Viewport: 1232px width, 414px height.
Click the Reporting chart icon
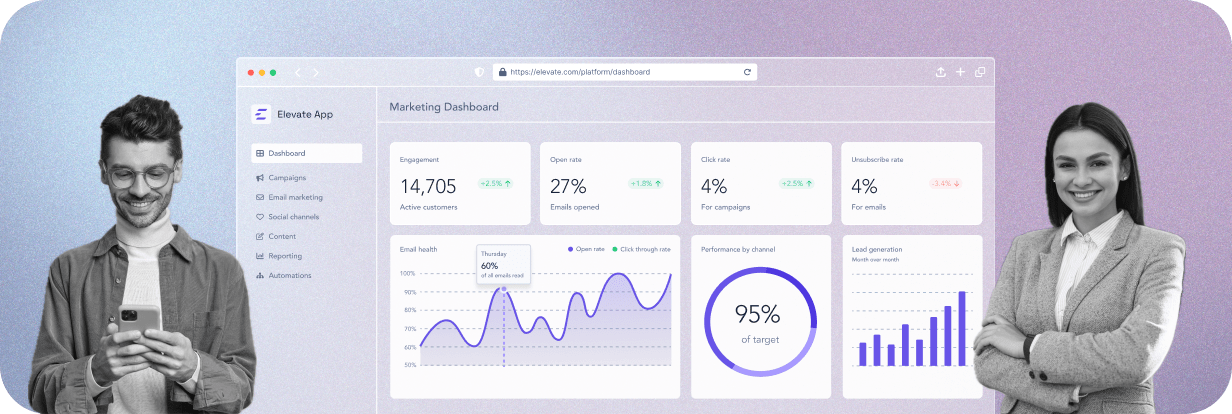[260, 256]
